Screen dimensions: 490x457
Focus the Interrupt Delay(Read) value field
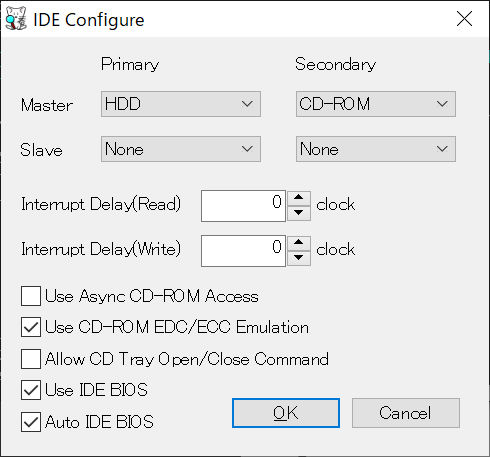pyautogui.click(x=243, y=206)
